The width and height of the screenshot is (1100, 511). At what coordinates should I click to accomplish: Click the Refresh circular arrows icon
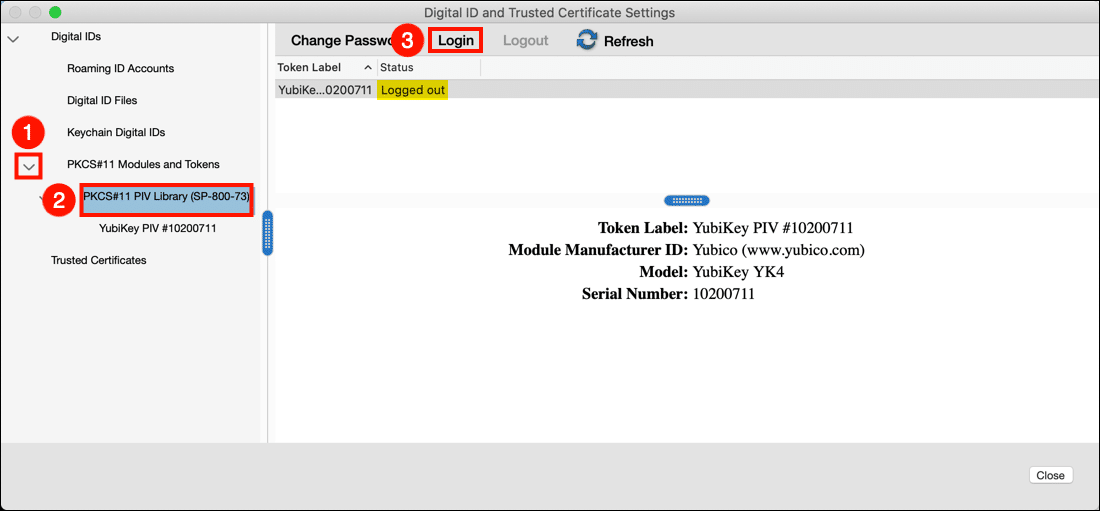click(x=587, y=41)
